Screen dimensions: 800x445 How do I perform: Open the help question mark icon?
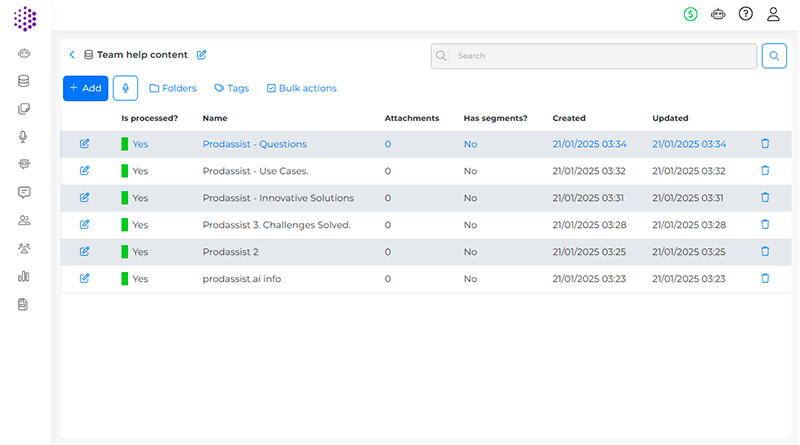(x=745, y=14)
